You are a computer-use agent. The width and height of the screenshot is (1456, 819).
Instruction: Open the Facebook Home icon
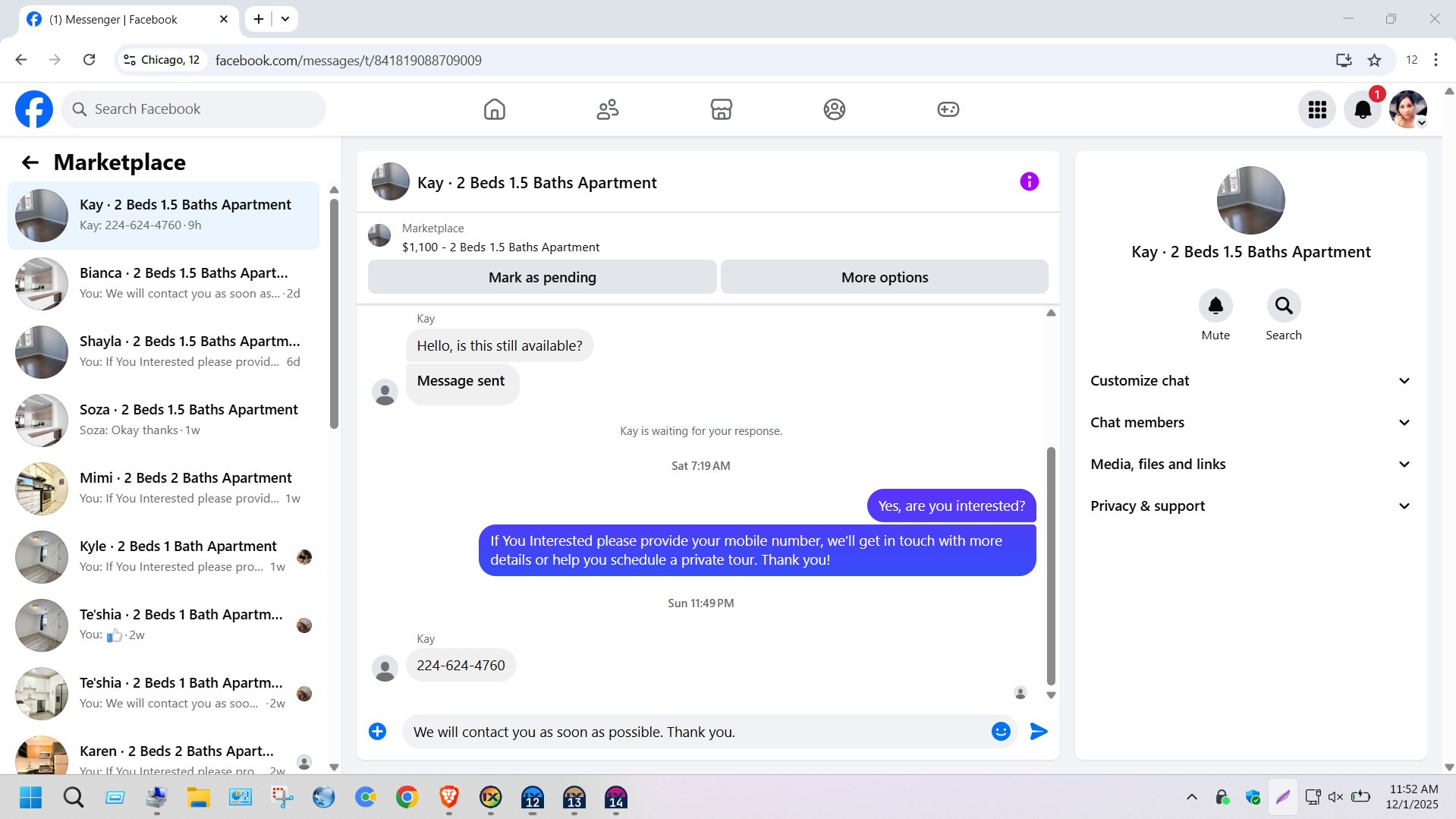pyautogui.click(x=494, y=109)
